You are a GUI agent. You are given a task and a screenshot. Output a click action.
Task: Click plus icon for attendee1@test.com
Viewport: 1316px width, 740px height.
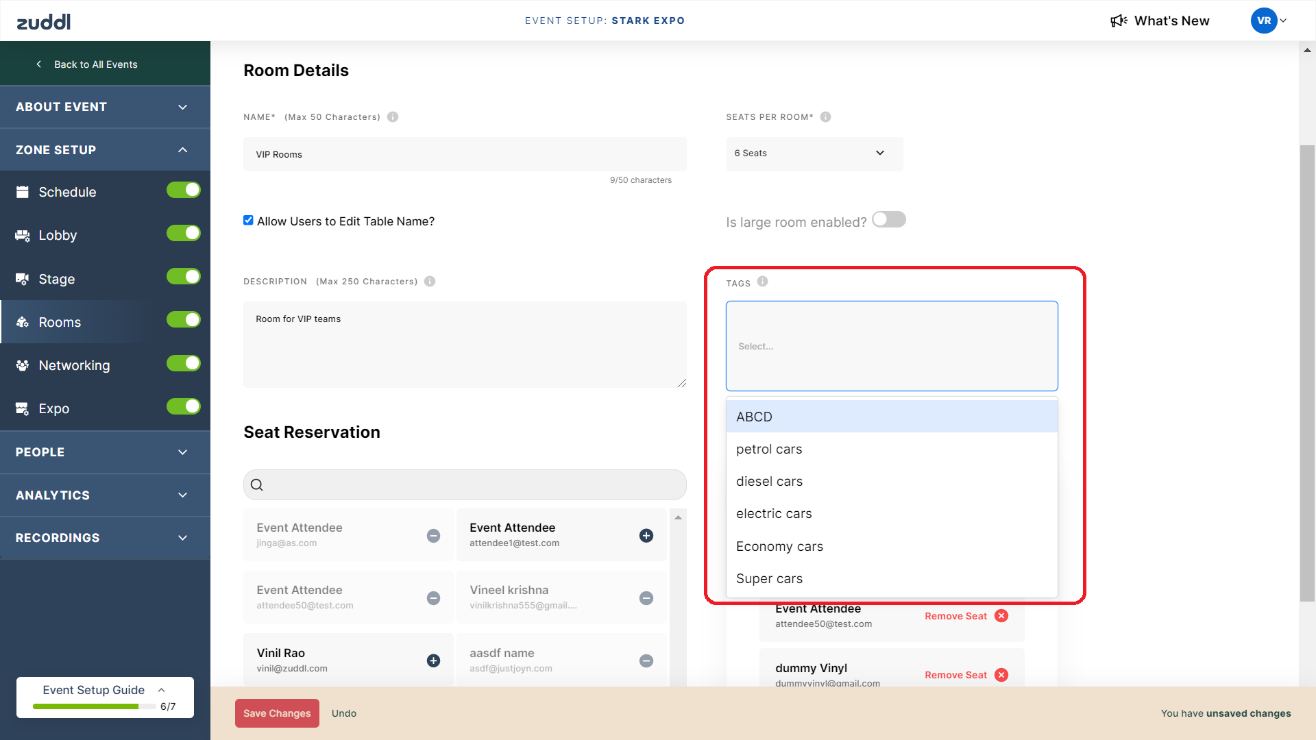[x=646, y=536]
